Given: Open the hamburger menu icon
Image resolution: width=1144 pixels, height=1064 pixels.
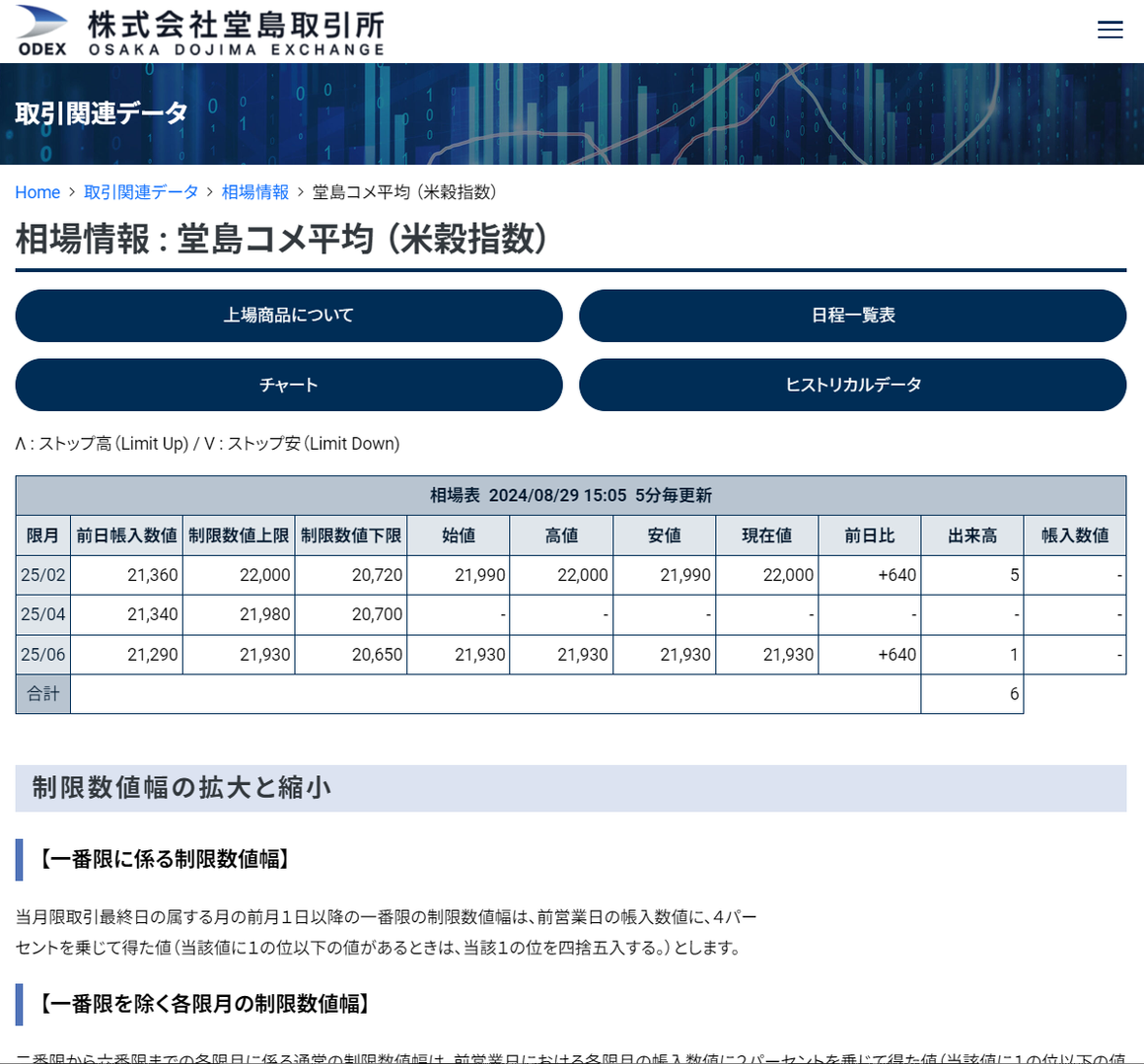Looking at the screenshot, I should click(x=1109, y=30).
